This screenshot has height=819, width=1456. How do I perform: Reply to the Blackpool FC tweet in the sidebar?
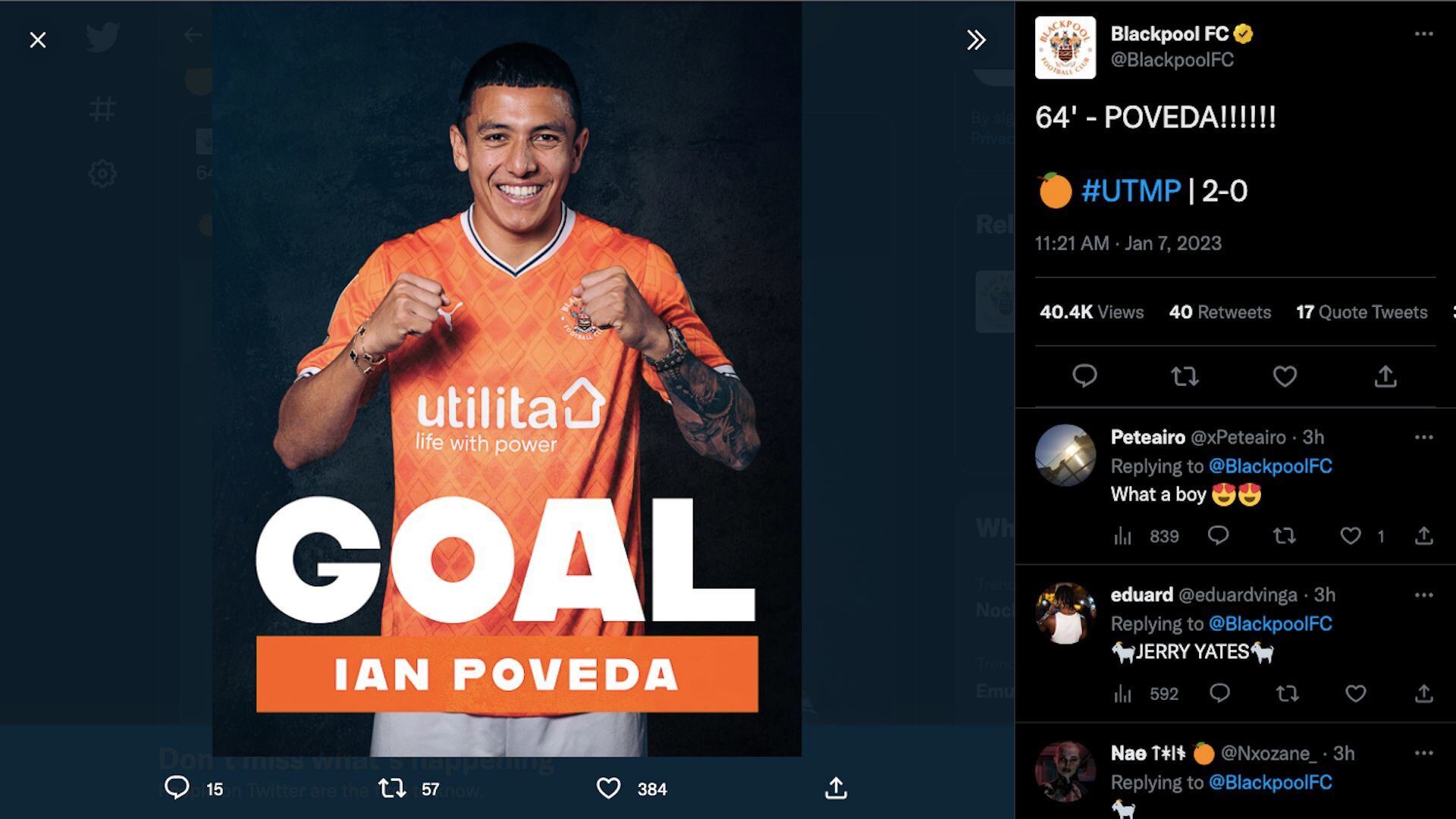[x=1084, y=376]
